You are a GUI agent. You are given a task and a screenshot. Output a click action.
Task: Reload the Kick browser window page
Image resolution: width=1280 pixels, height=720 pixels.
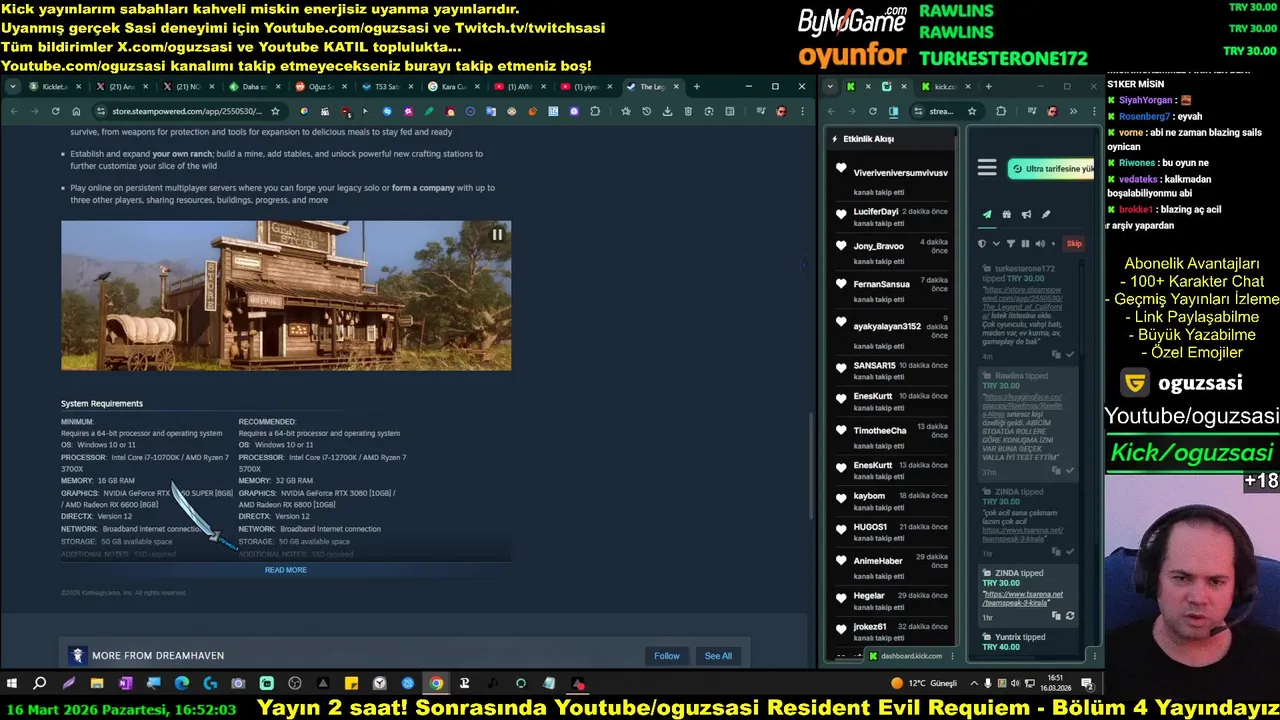873,111
